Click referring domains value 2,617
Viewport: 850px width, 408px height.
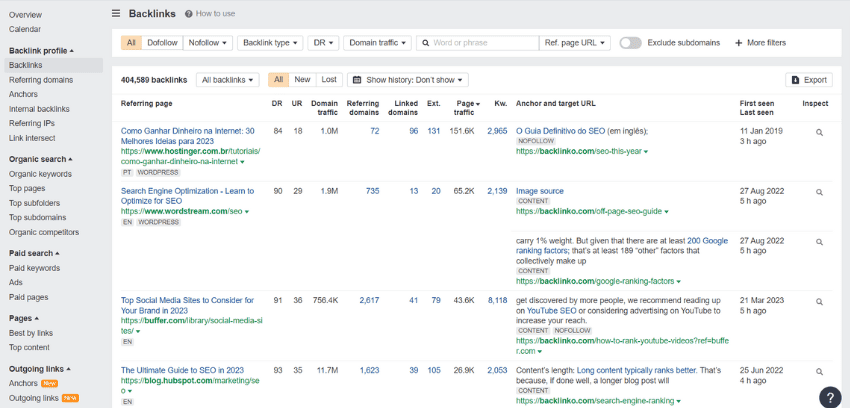pyautogui.click(x=369, y=300)
